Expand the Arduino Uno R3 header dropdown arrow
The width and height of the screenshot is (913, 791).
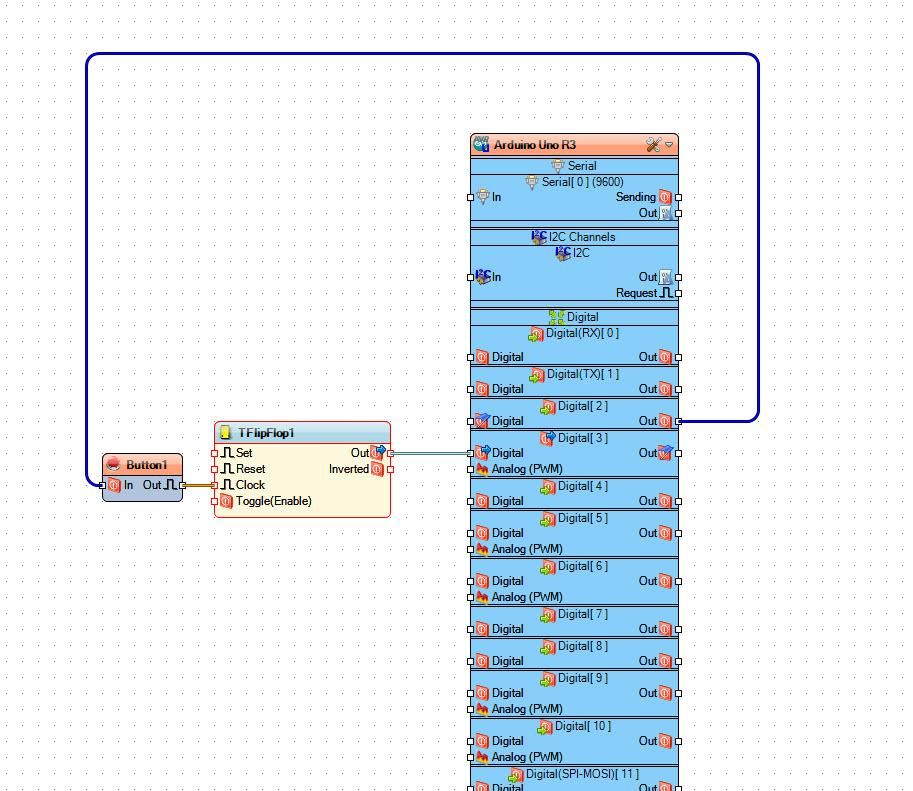(669, 144)
